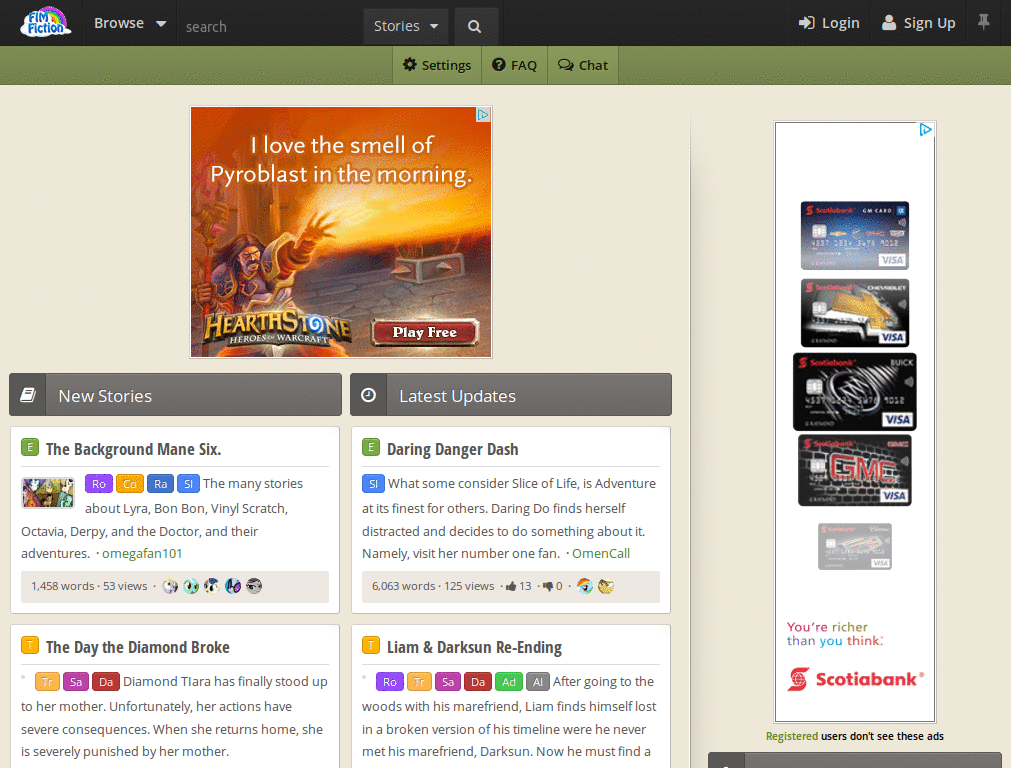Open the FIMFiction home logo
The height and width of the screenshot is (768, 1024).
tap(45, 23)
